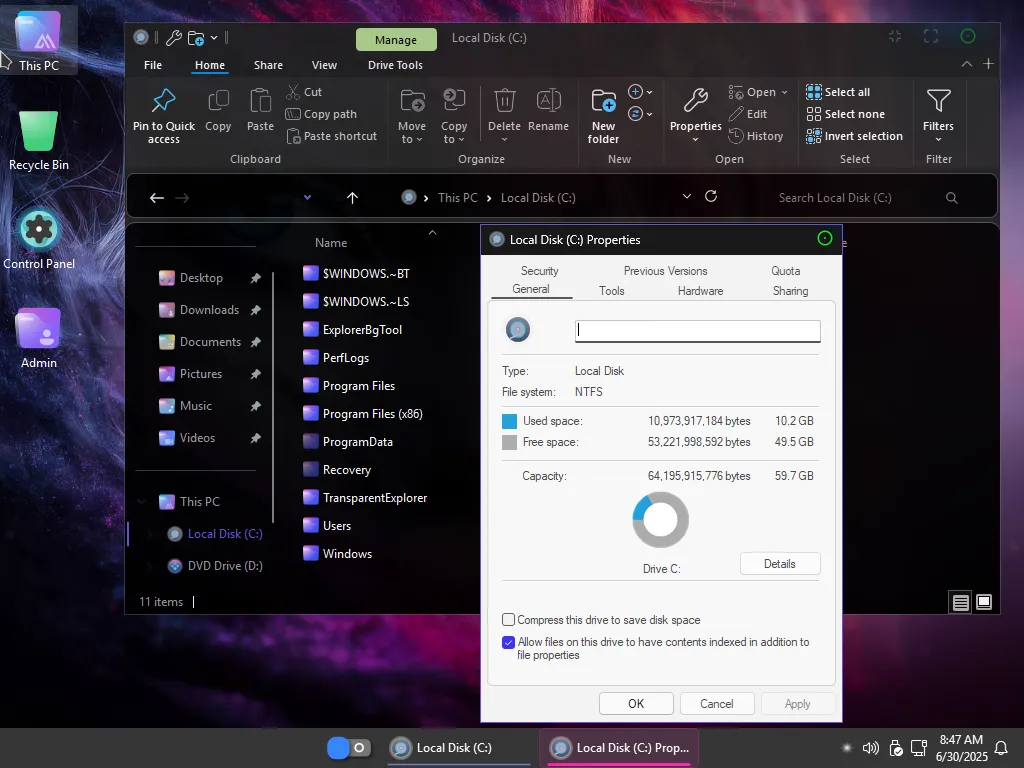Click Pin to Quick access icon
This screenshot has width=1024, height=768.
tap(163, 101)
